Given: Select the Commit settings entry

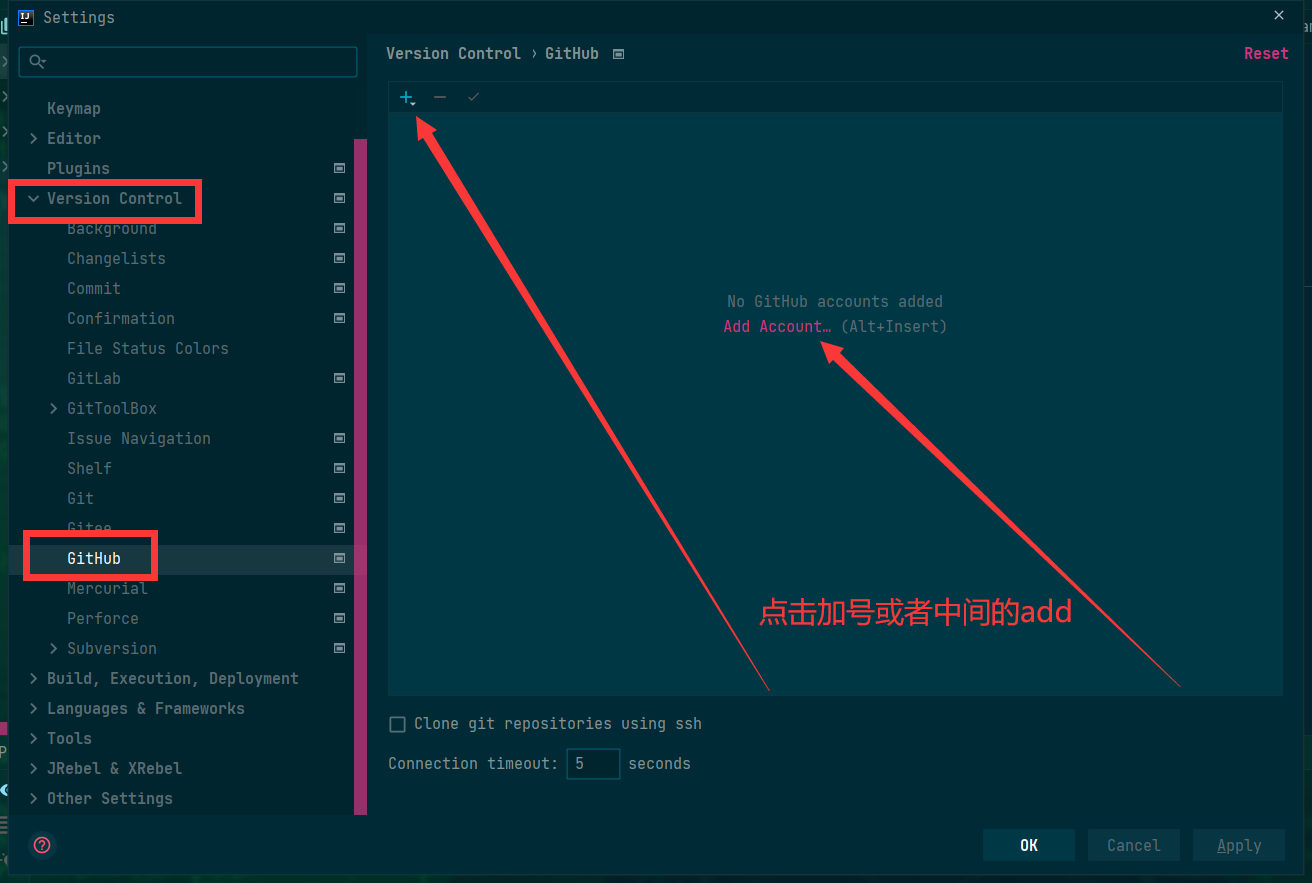Looking at the screenshot, I should click(x=94, y=288).
